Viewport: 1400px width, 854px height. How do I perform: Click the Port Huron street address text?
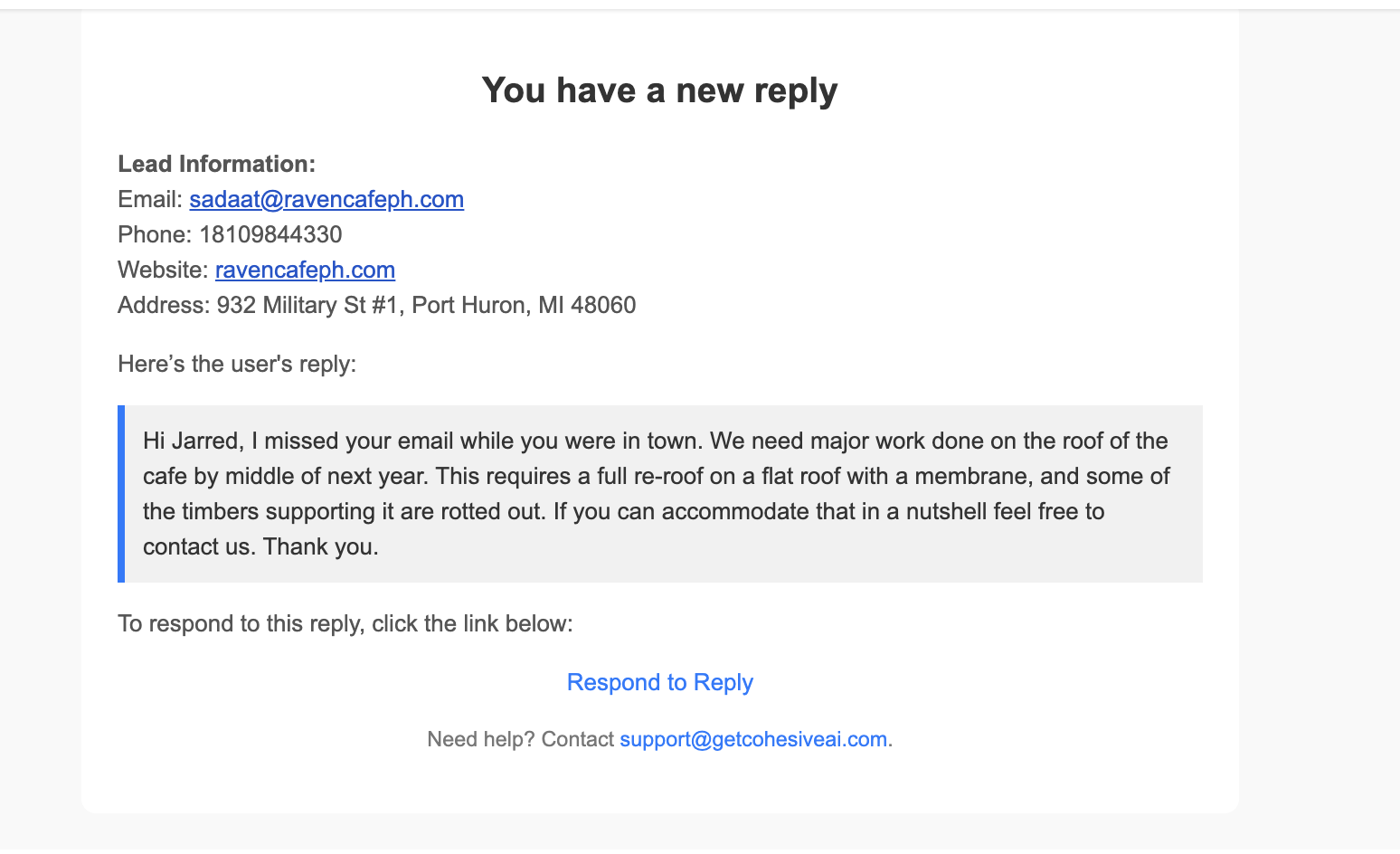point(426,306)
